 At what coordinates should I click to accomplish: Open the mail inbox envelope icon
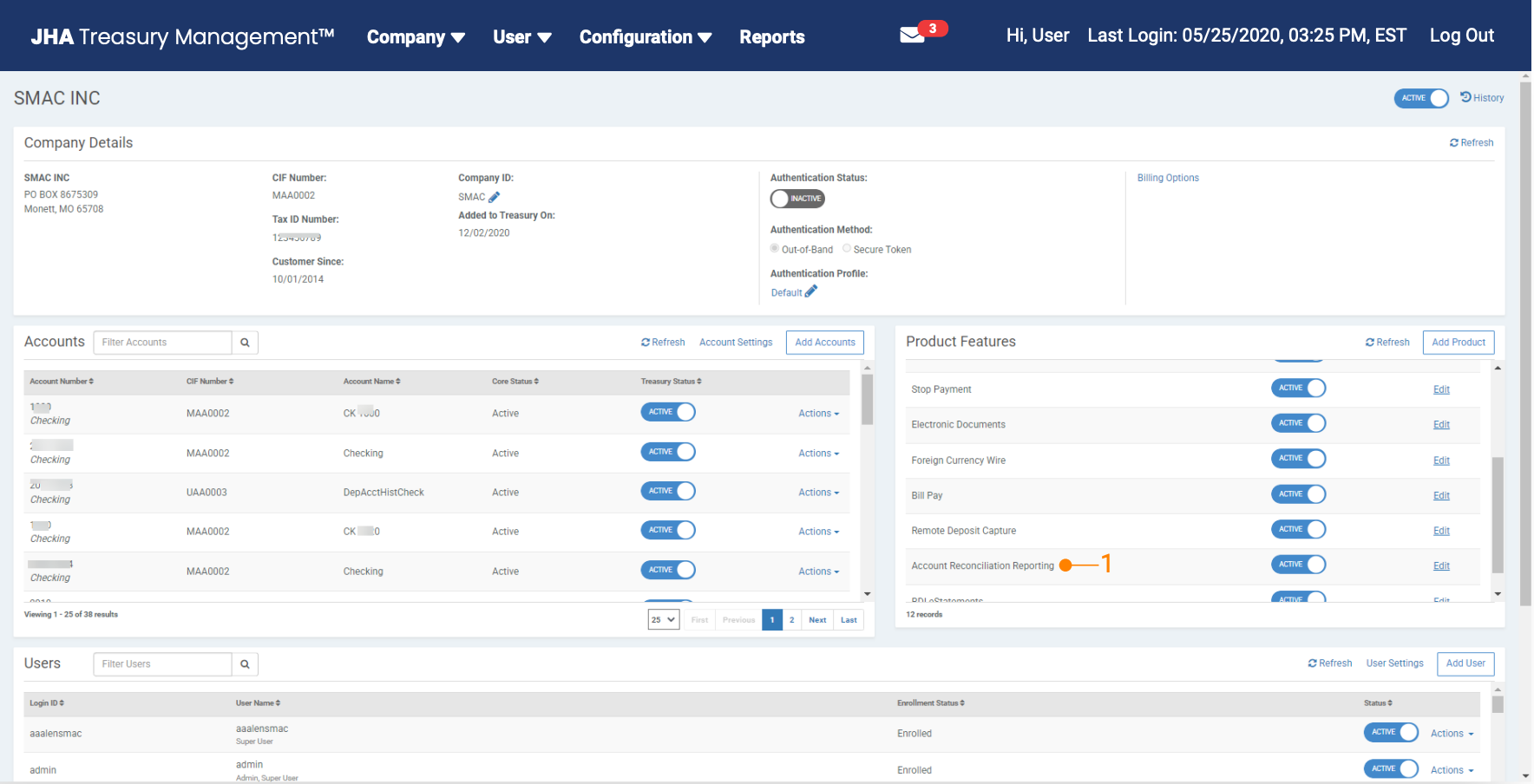[911, 36]
